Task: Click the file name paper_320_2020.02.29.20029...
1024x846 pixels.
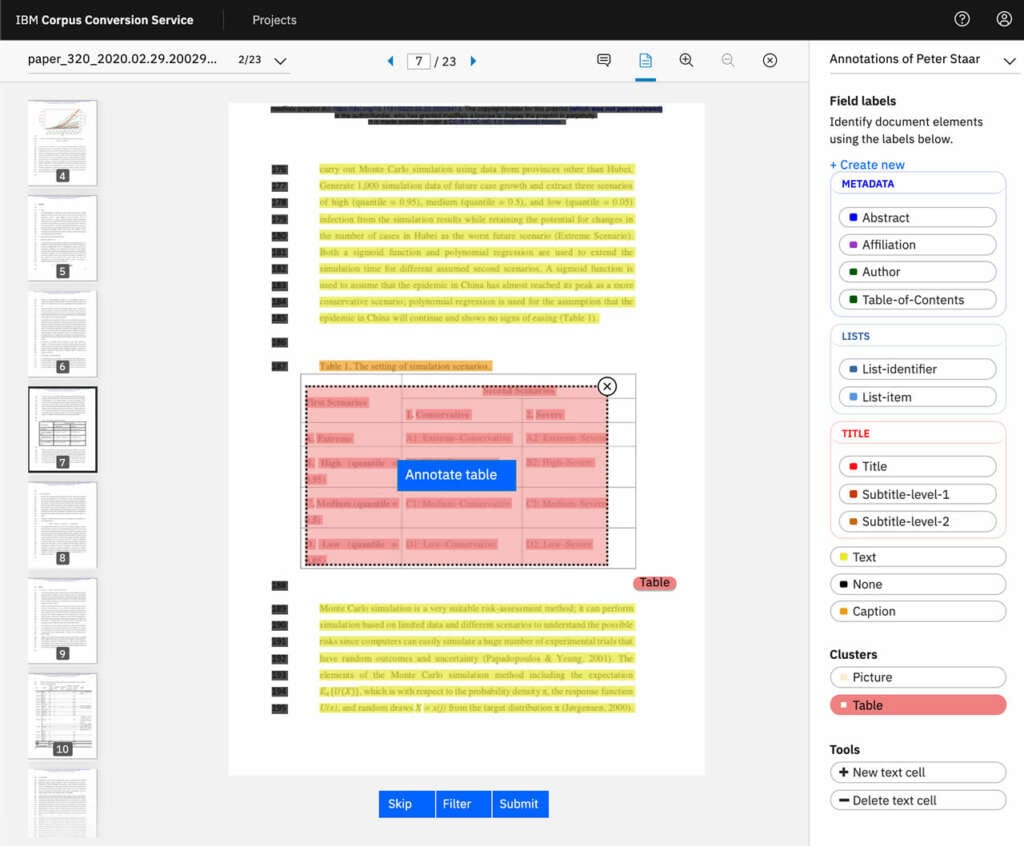Action: click(122, 59)
